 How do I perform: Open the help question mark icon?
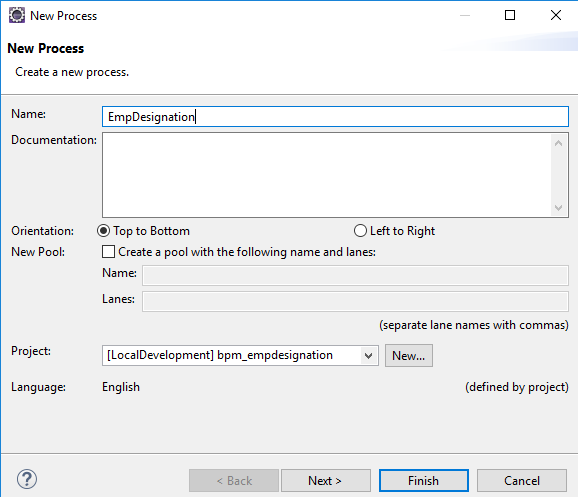[x=27, y=479]
